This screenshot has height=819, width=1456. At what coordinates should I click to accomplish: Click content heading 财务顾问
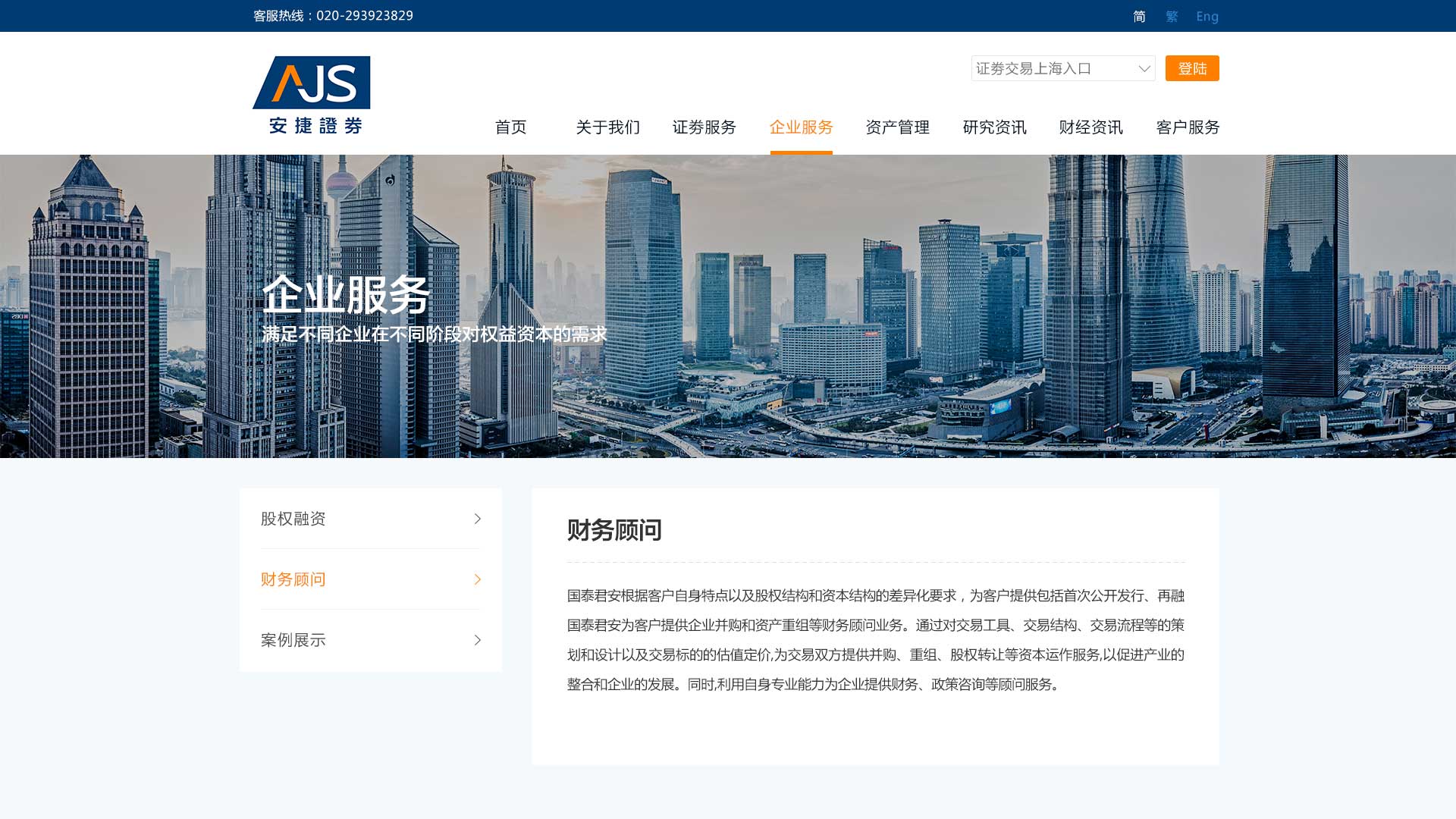coord(614,530)
